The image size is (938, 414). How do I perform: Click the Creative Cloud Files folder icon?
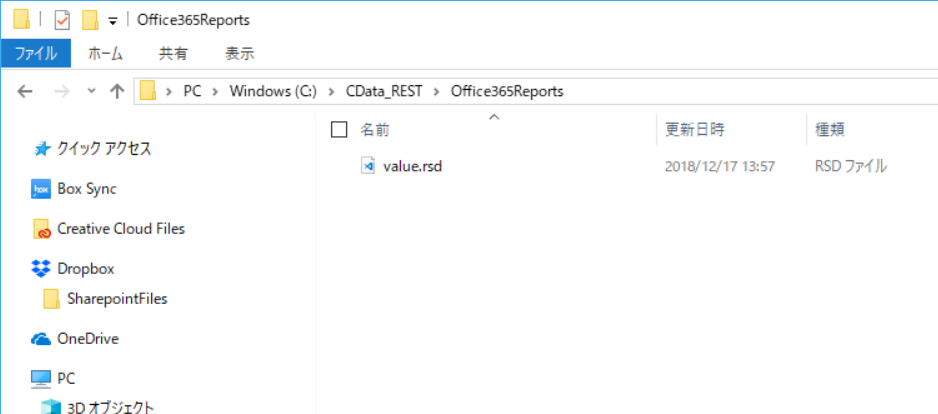41,229
